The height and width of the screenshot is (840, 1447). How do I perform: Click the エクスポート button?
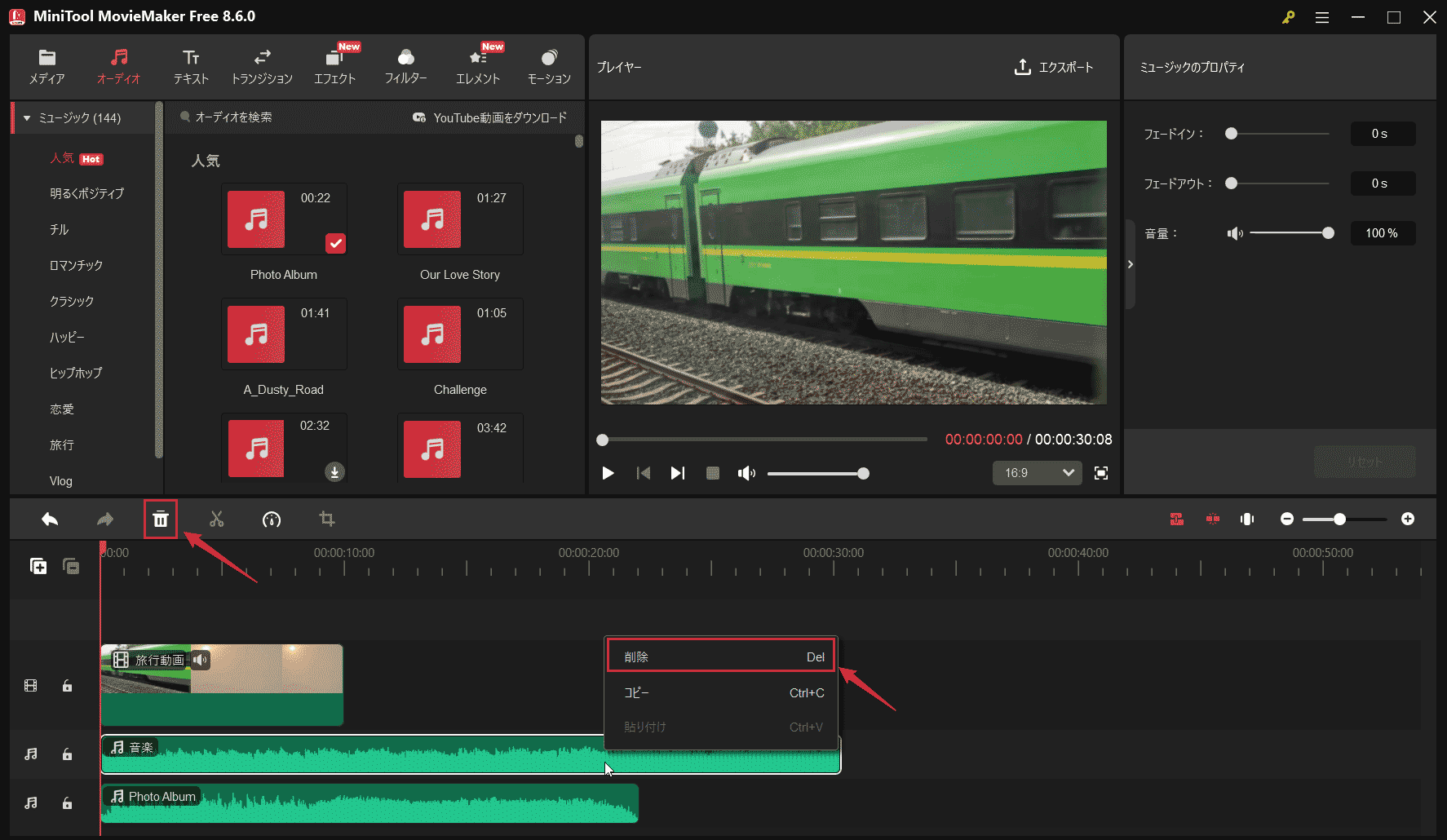coord(1055,68)
